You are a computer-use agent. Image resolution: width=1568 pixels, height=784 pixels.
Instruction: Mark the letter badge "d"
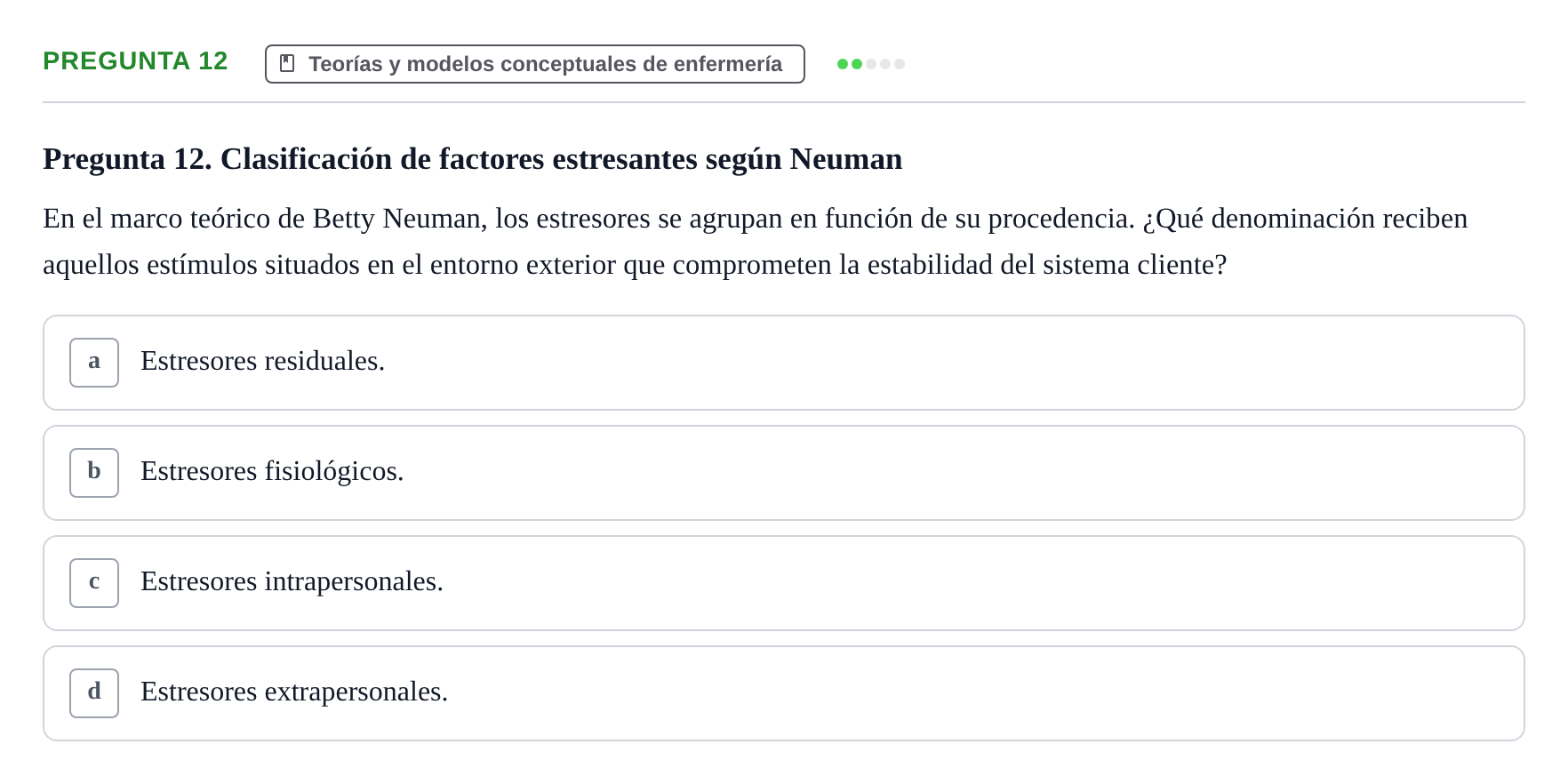[x=94, y=693]
